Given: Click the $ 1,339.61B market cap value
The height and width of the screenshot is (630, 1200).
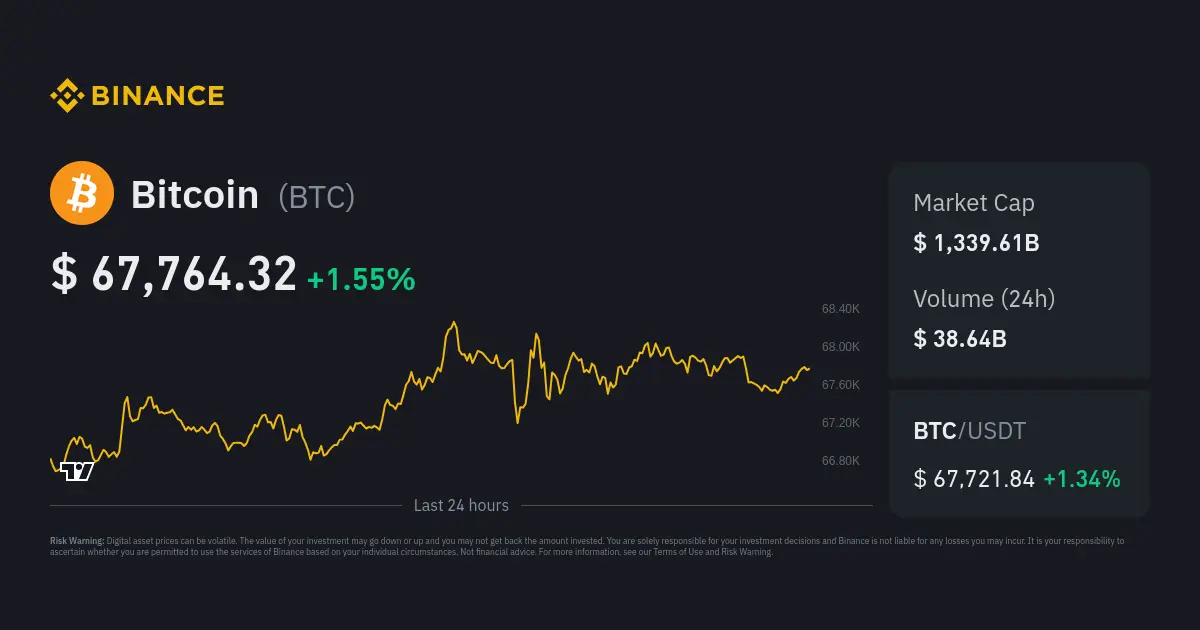Looking at the screenshot, I should 977,243.
